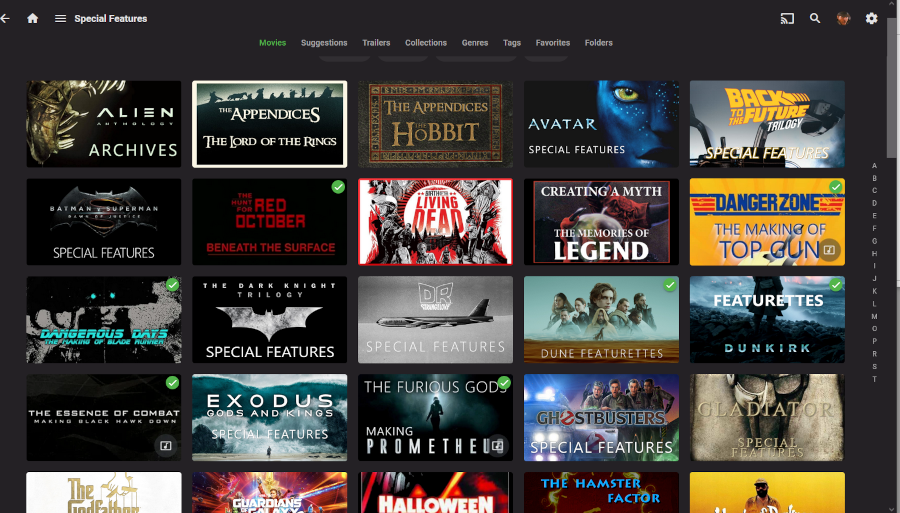The width and height of the screenshot is (900, 513).
Task: Switch to the Suggestions tab
Action: pyautogui.click(x=324, y=42)
